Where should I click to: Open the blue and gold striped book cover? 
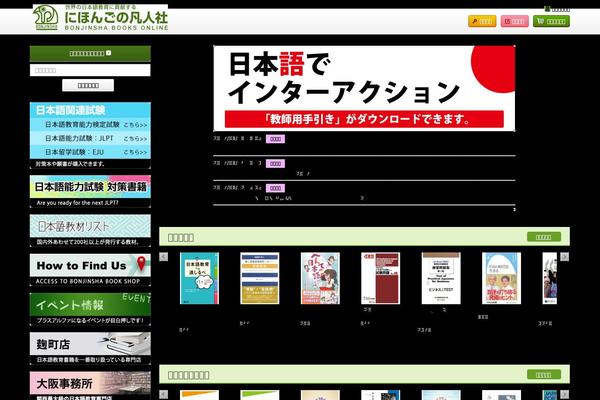coord(260,278)
